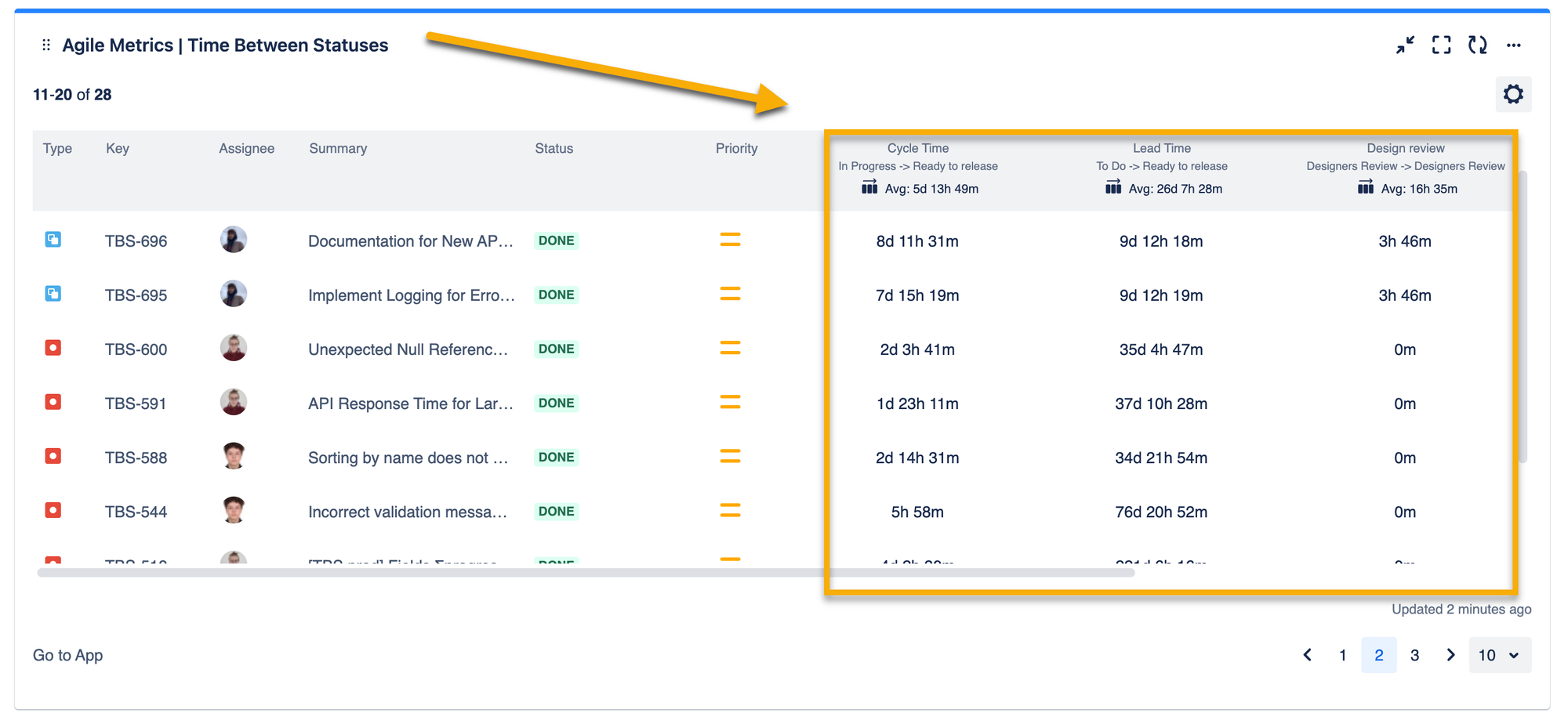Open the rows-per-page dropdown showing 10
The image size is (1568, 720).
tap(1499, 655)
